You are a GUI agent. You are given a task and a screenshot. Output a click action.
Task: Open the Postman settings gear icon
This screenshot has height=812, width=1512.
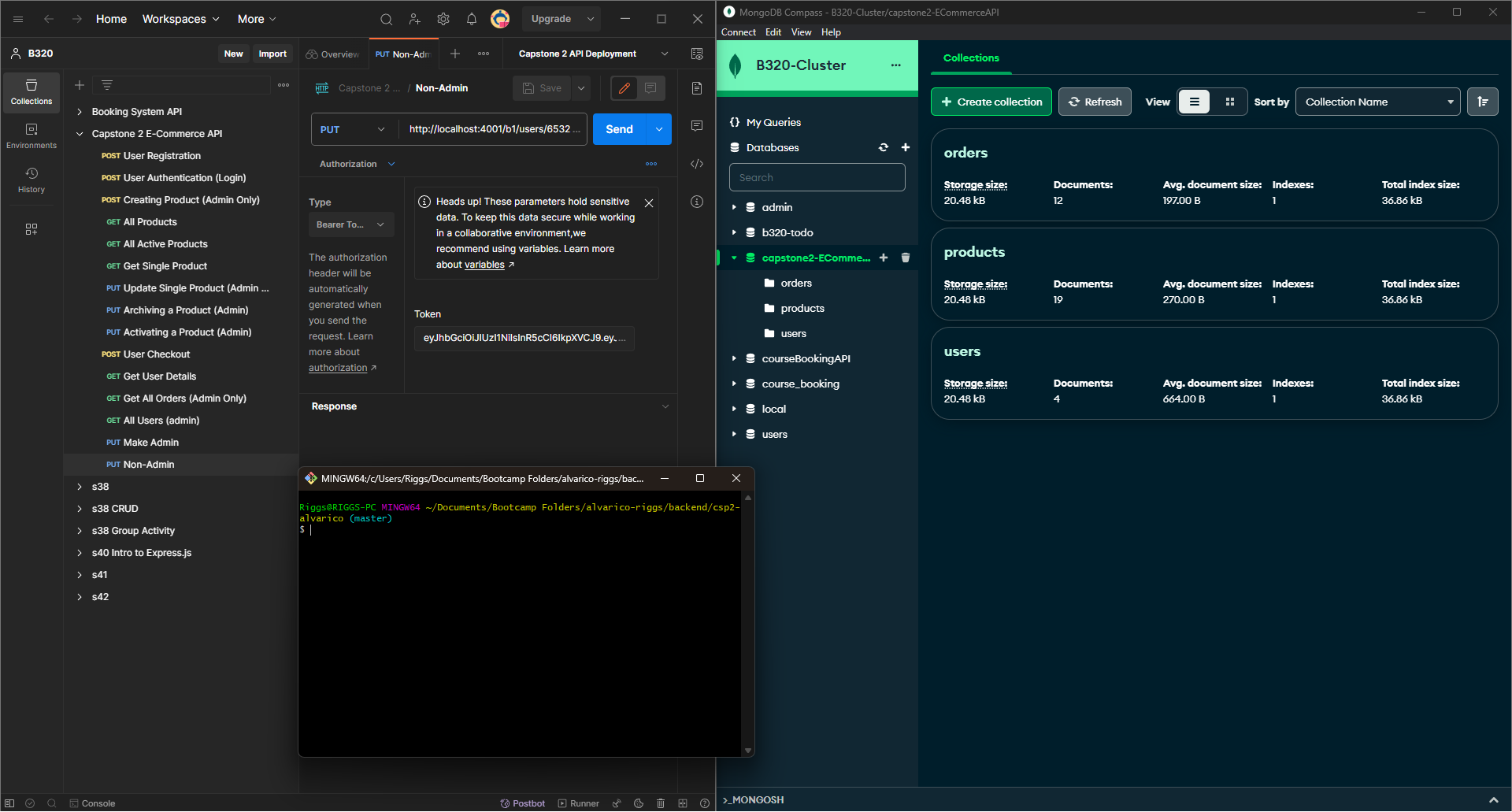(x=443, y=19)
